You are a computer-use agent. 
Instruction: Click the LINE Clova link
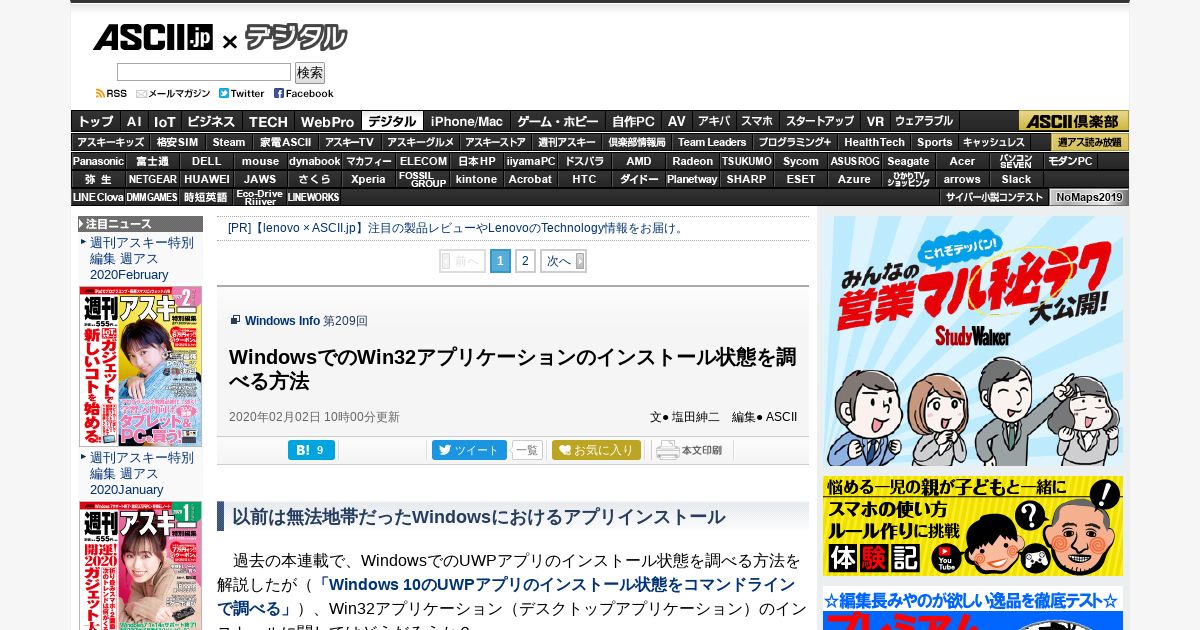98,197
